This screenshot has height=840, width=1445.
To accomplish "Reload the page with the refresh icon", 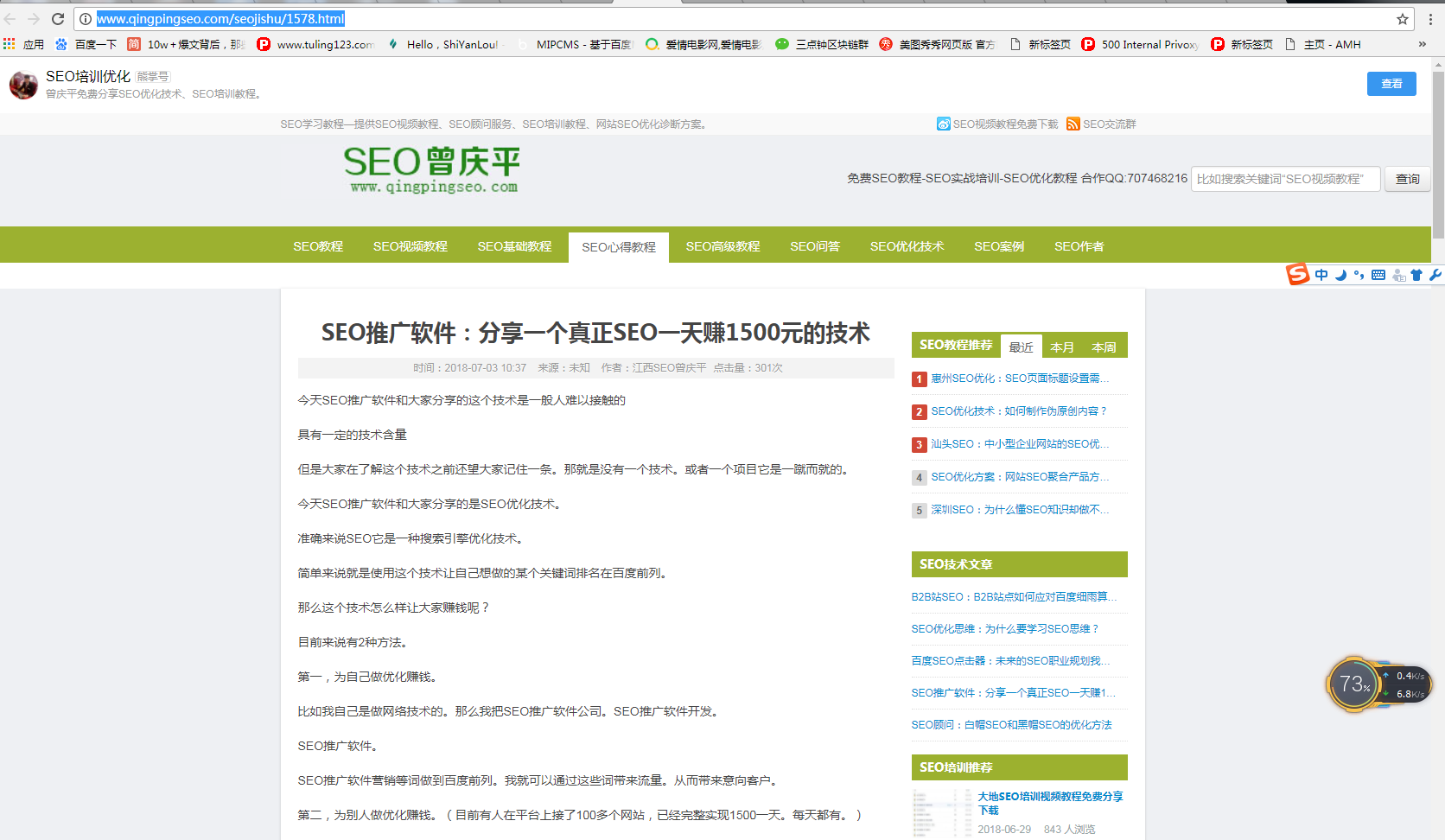I will tap(58, 19).
